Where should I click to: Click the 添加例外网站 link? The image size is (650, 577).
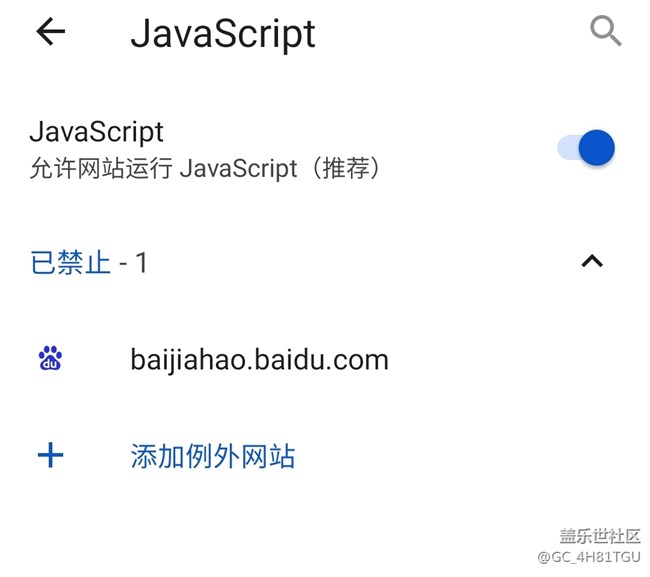212,457
